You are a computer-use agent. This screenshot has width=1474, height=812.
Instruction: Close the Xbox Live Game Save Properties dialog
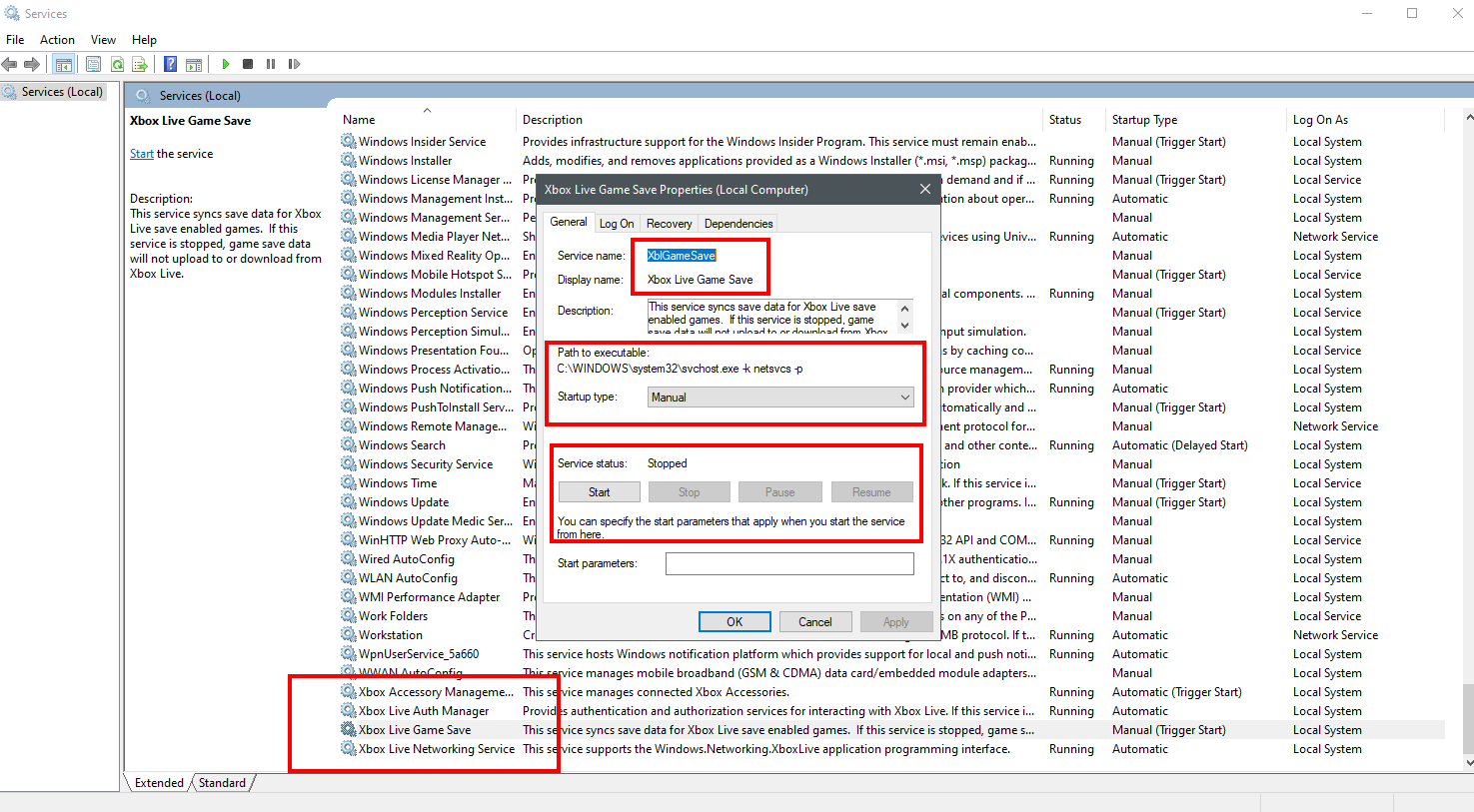(925, 189)
